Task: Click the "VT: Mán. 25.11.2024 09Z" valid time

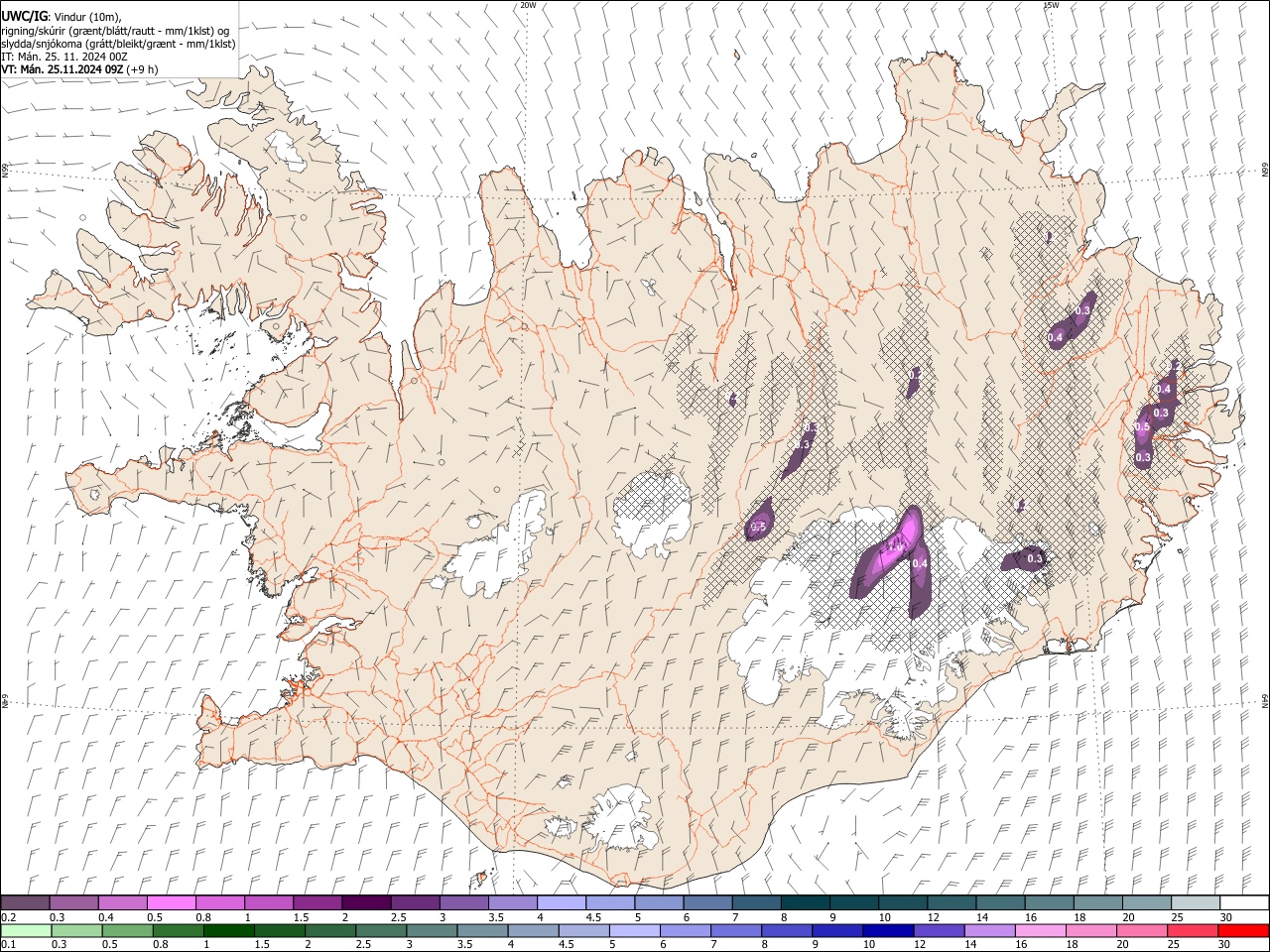Action: (x=62, y=69)
